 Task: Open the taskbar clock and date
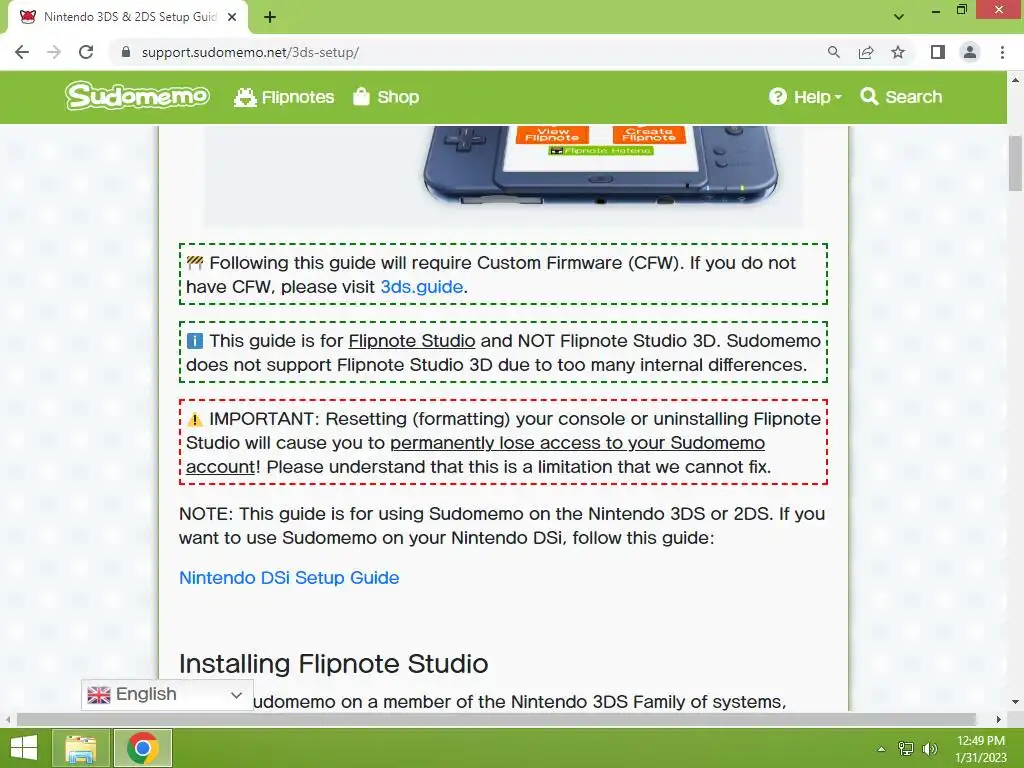coord(980,749)
